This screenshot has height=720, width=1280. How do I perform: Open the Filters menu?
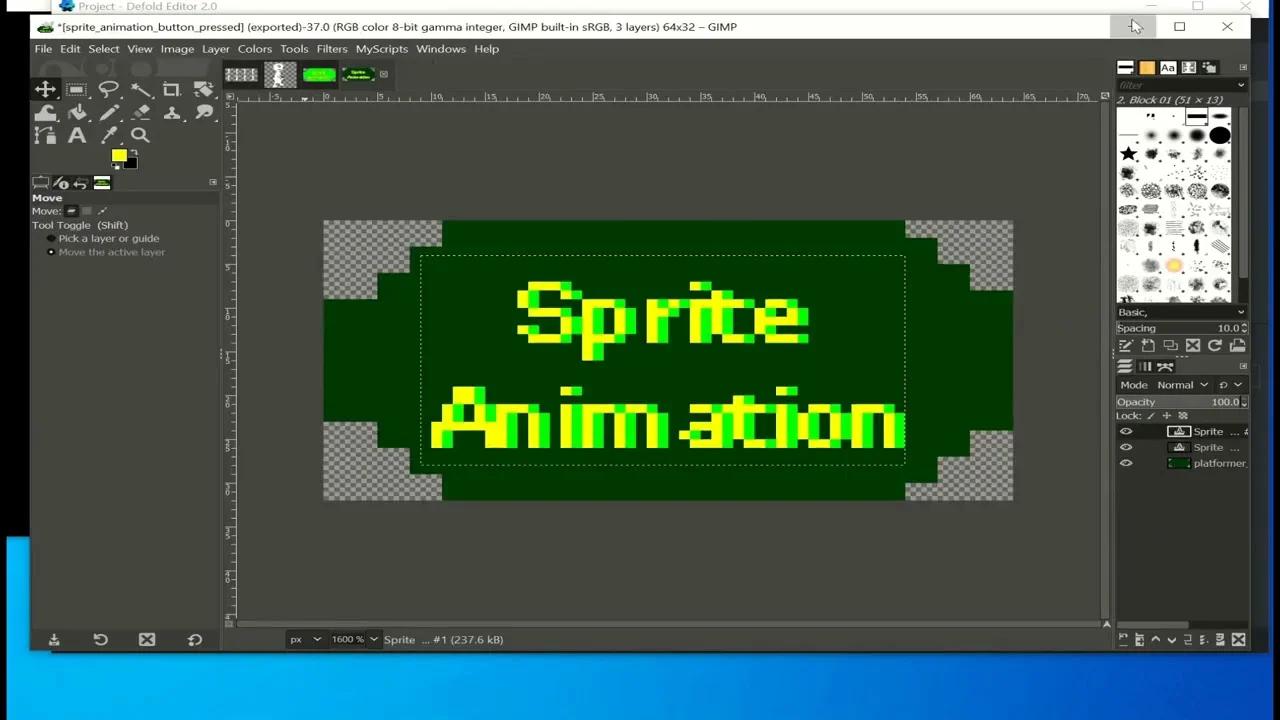[x=331, y=48]
